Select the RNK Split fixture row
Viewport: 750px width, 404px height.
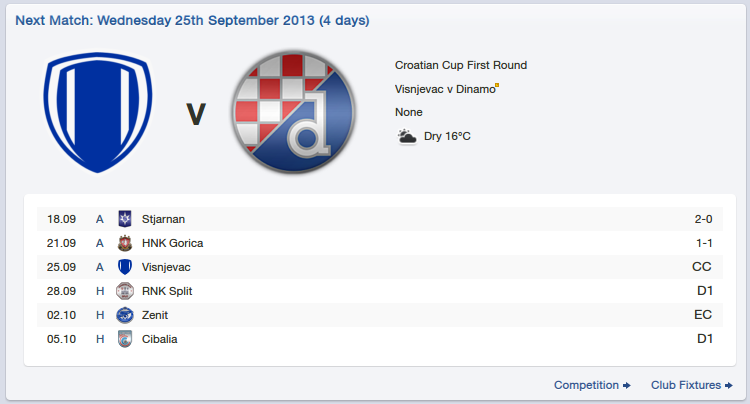(x=167, y=291)
